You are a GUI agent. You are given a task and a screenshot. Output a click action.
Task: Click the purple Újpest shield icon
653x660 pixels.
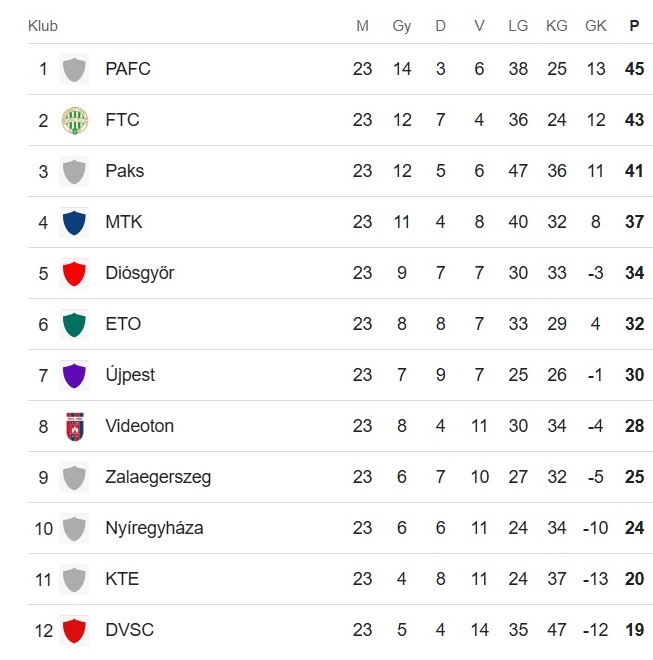(74, 375)
